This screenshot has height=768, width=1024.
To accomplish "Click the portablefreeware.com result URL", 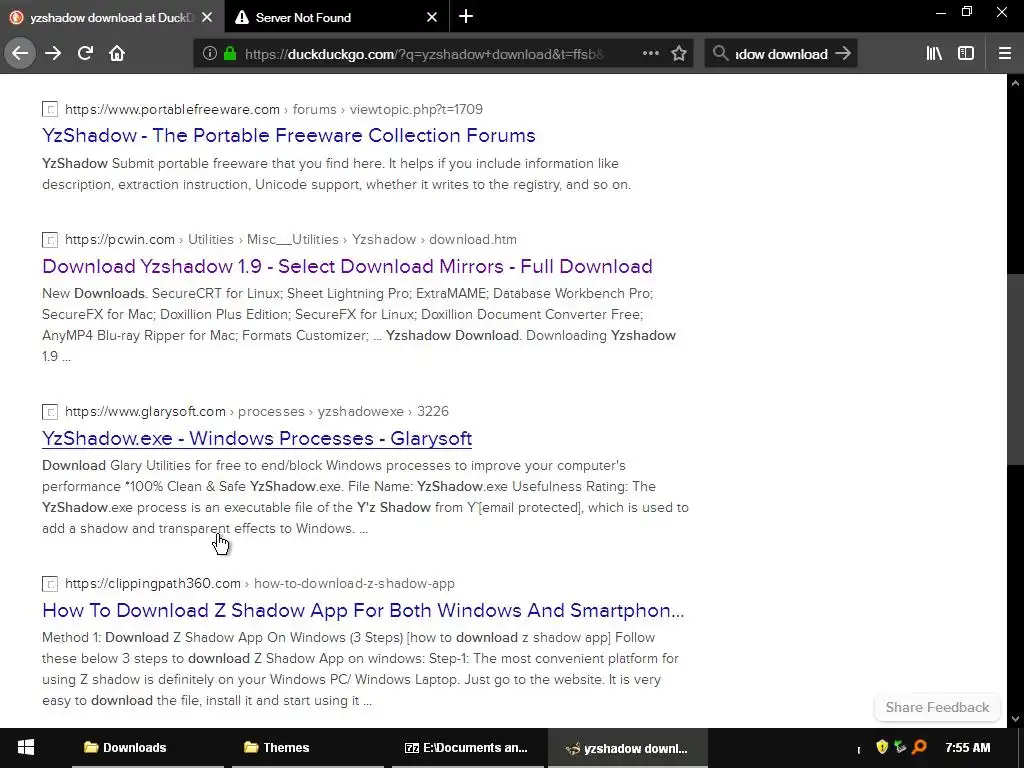I will [274, 109].
